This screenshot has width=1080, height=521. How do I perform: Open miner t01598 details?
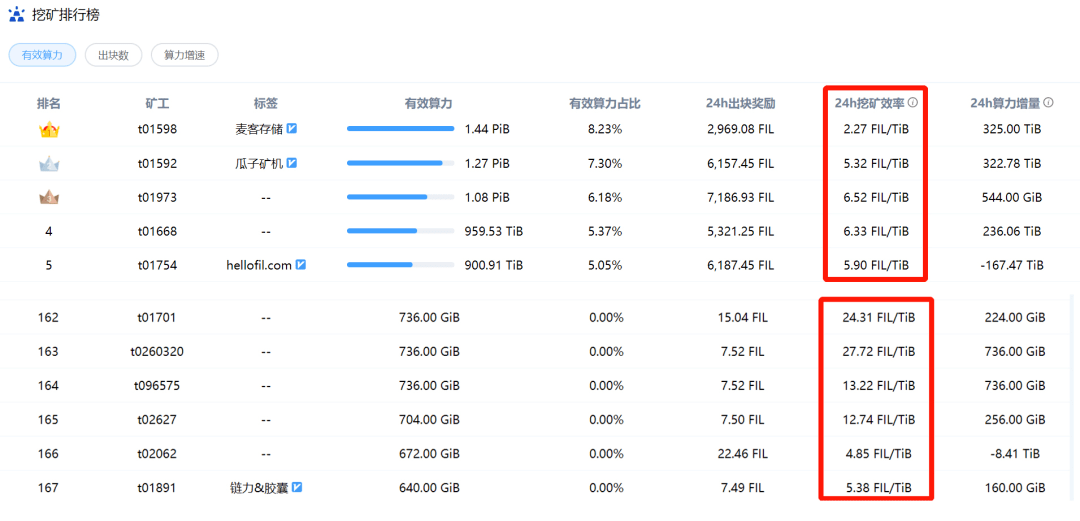(x=157, y=129)
